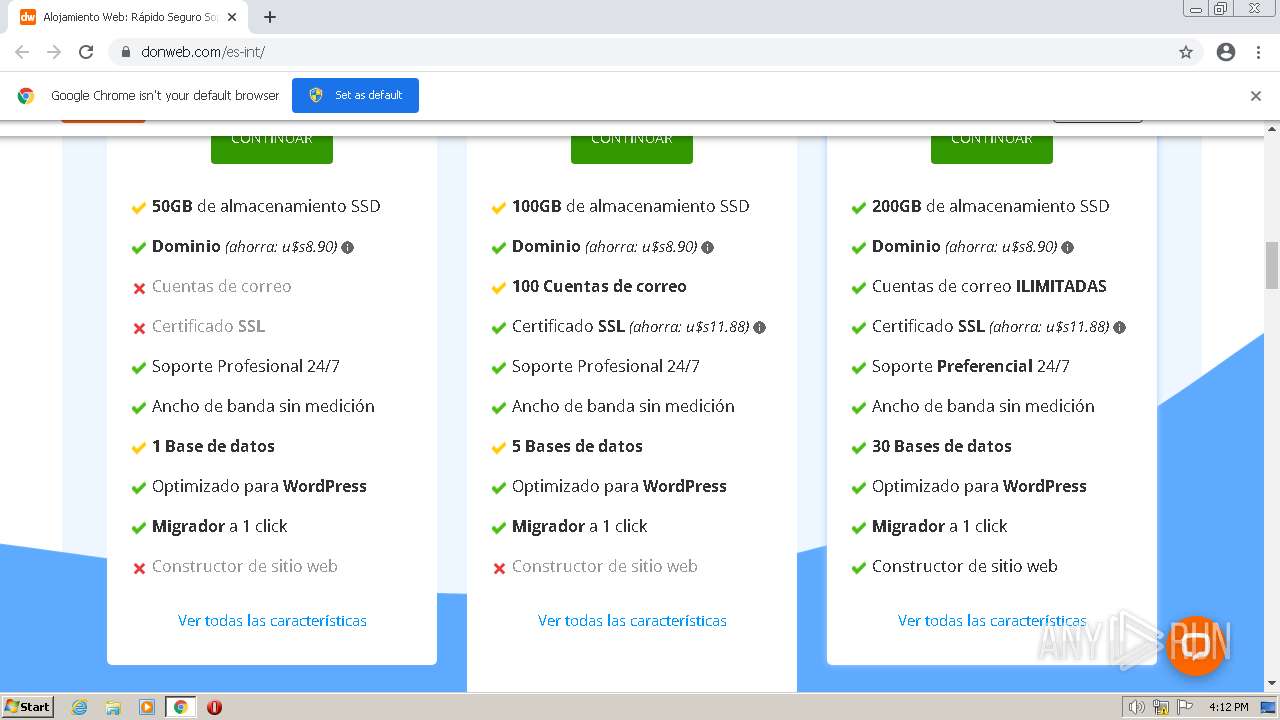Open File Explorer folder icon on taskbar

[x=113, y=707]
